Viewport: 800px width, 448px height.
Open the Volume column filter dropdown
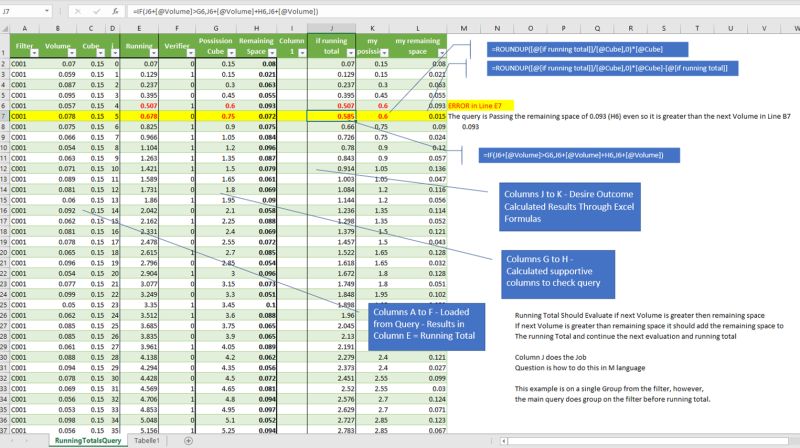pos(72,53)
